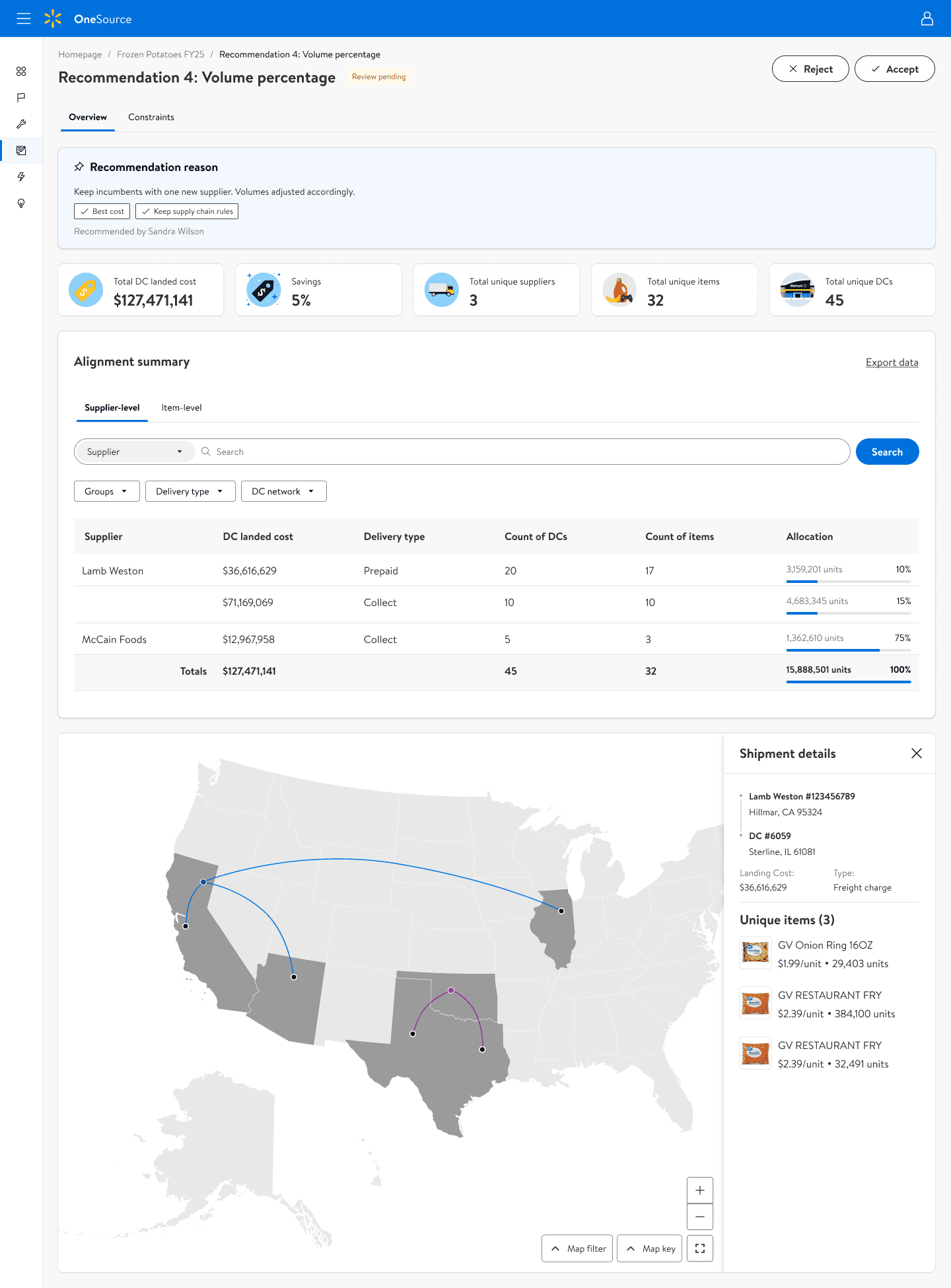Click the blue Search button
The image size is (951, 1288).
click(x=887, y=452)
